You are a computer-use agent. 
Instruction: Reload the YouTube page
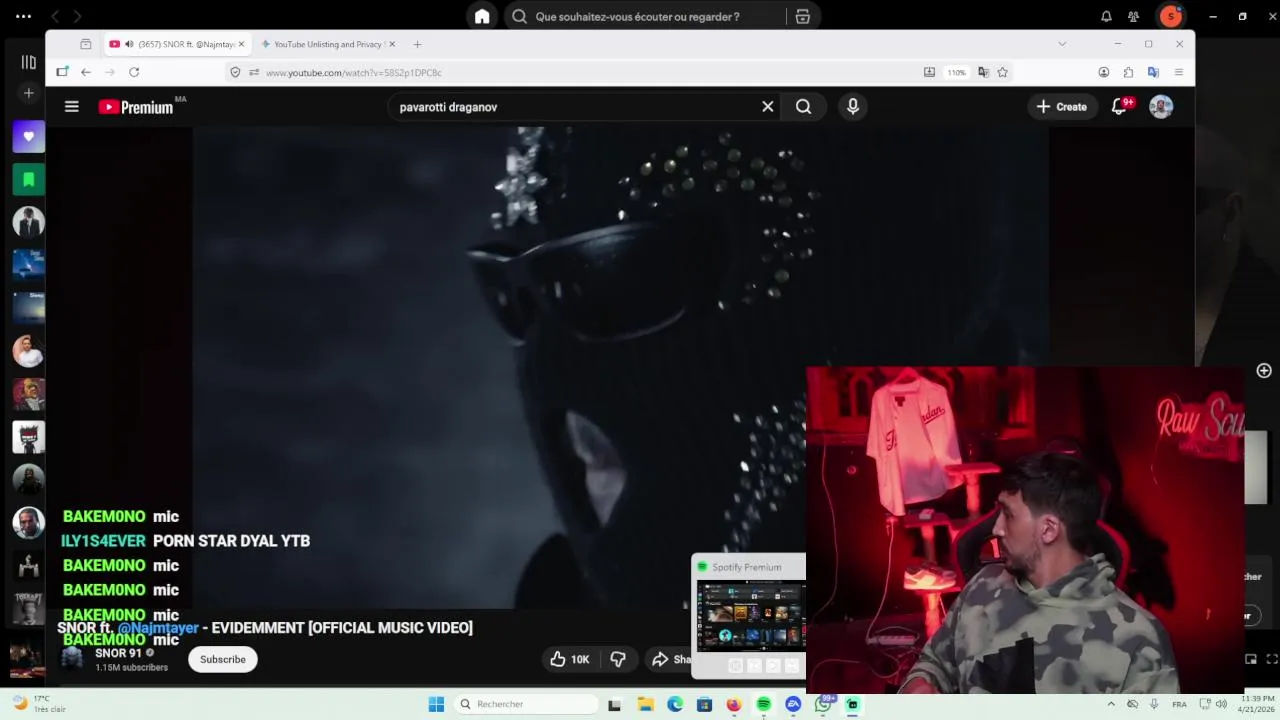134,72
